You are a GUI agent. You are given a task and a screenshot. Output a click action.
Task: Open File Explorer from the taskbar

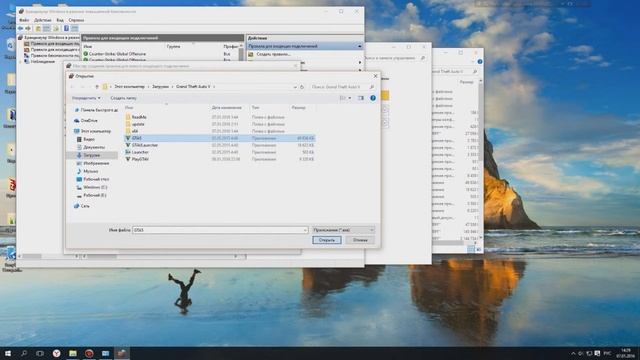pyautogui.click(x=73, y=353)
